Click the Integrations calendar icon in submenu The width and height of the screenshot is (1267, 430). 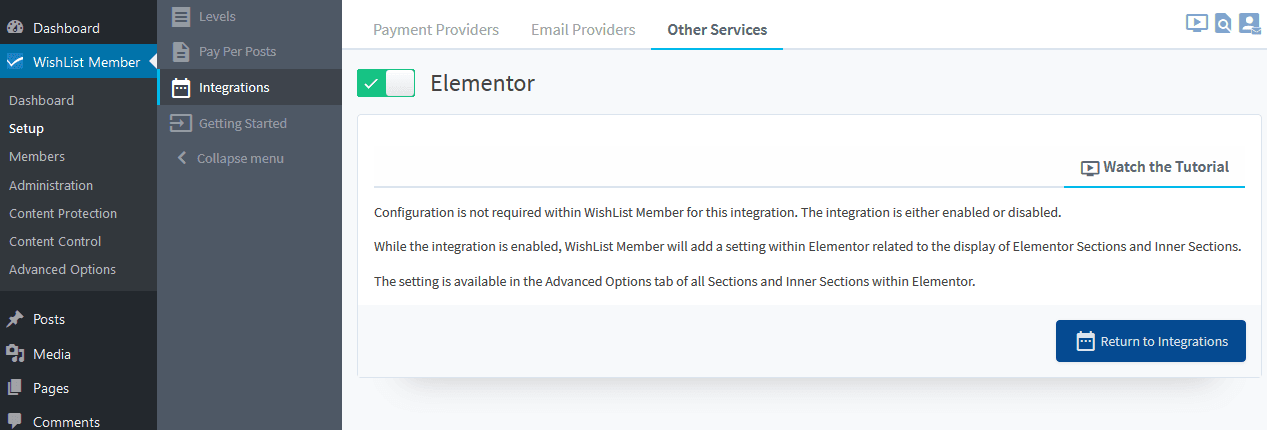(181, 87)
